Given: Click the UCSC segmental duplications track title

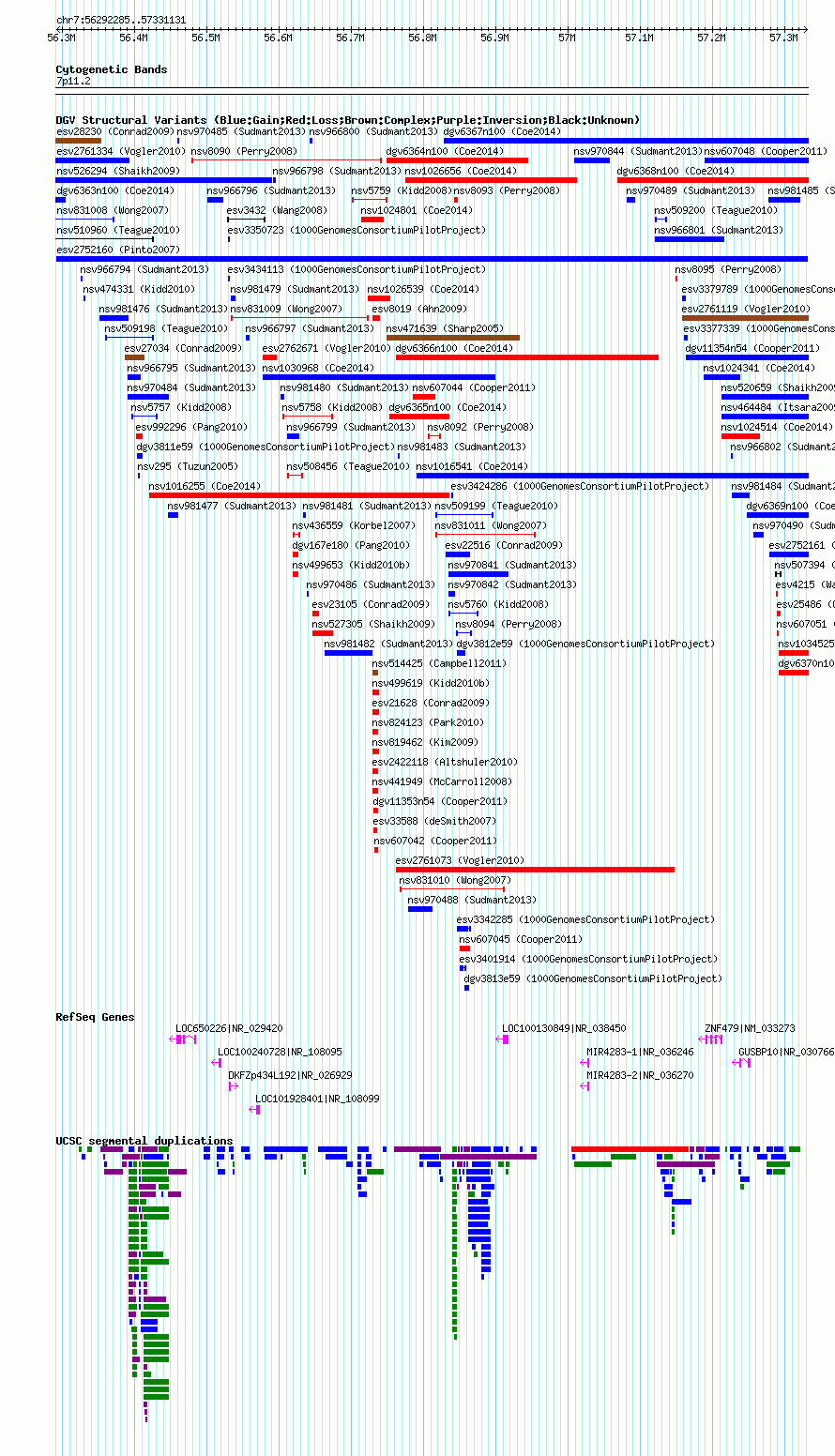Looking at the screenshot, I should [x=144, y=1141].
